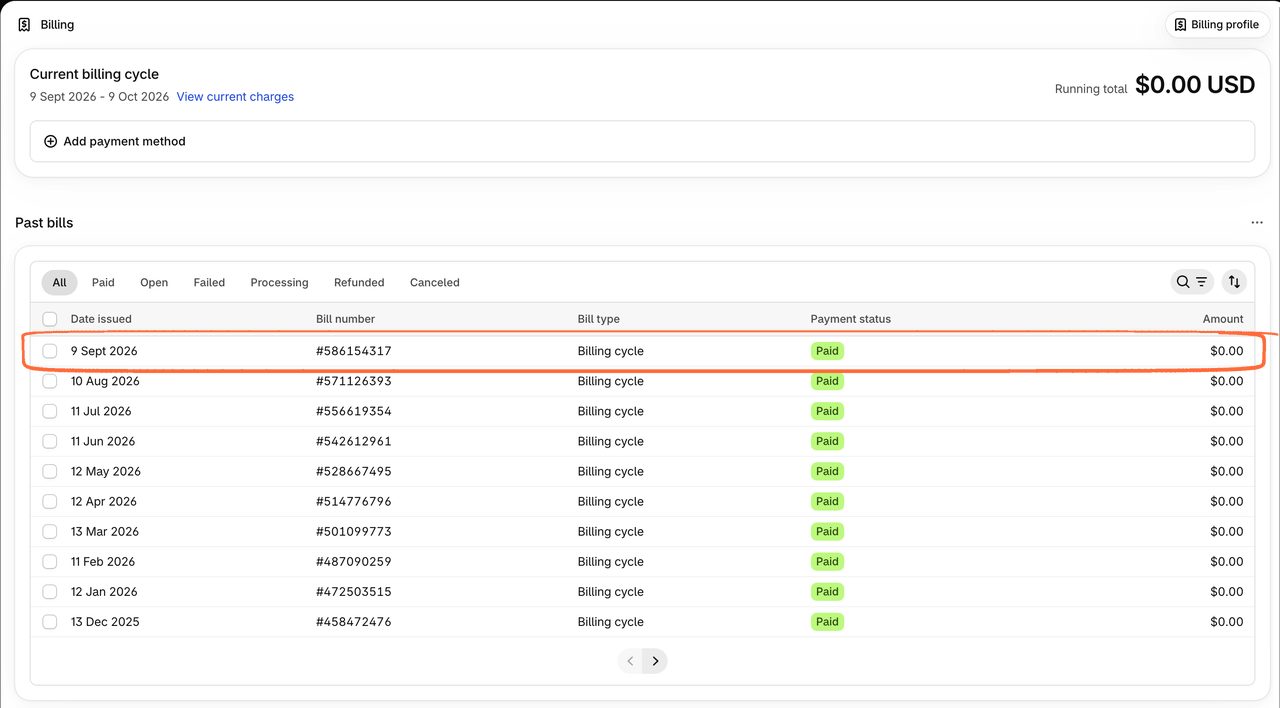Check the 9 Sept 2026 bill checkbox

[x=50, y=351]
